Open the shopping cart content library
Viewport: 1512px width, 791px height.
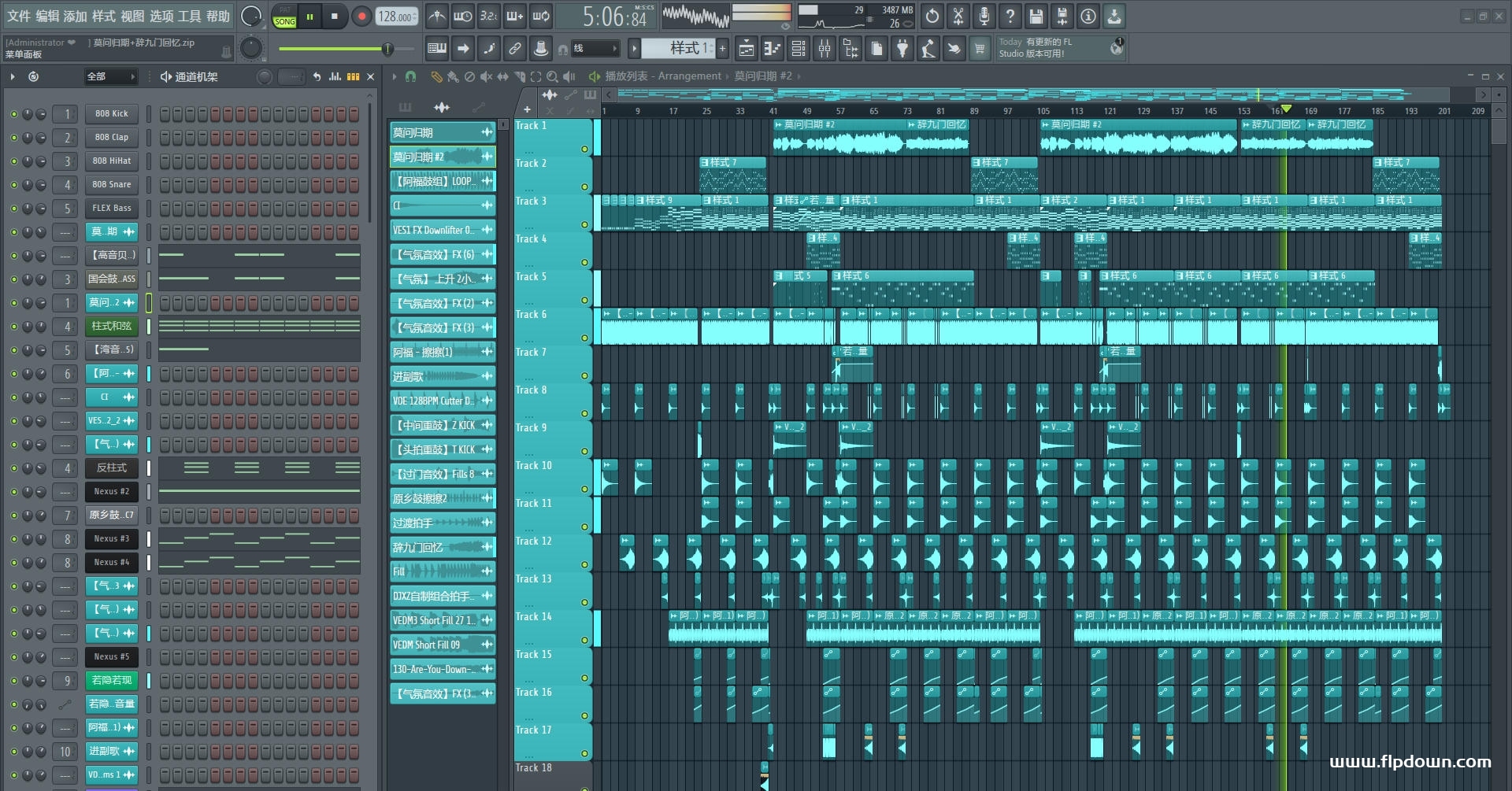click(980, 50)
